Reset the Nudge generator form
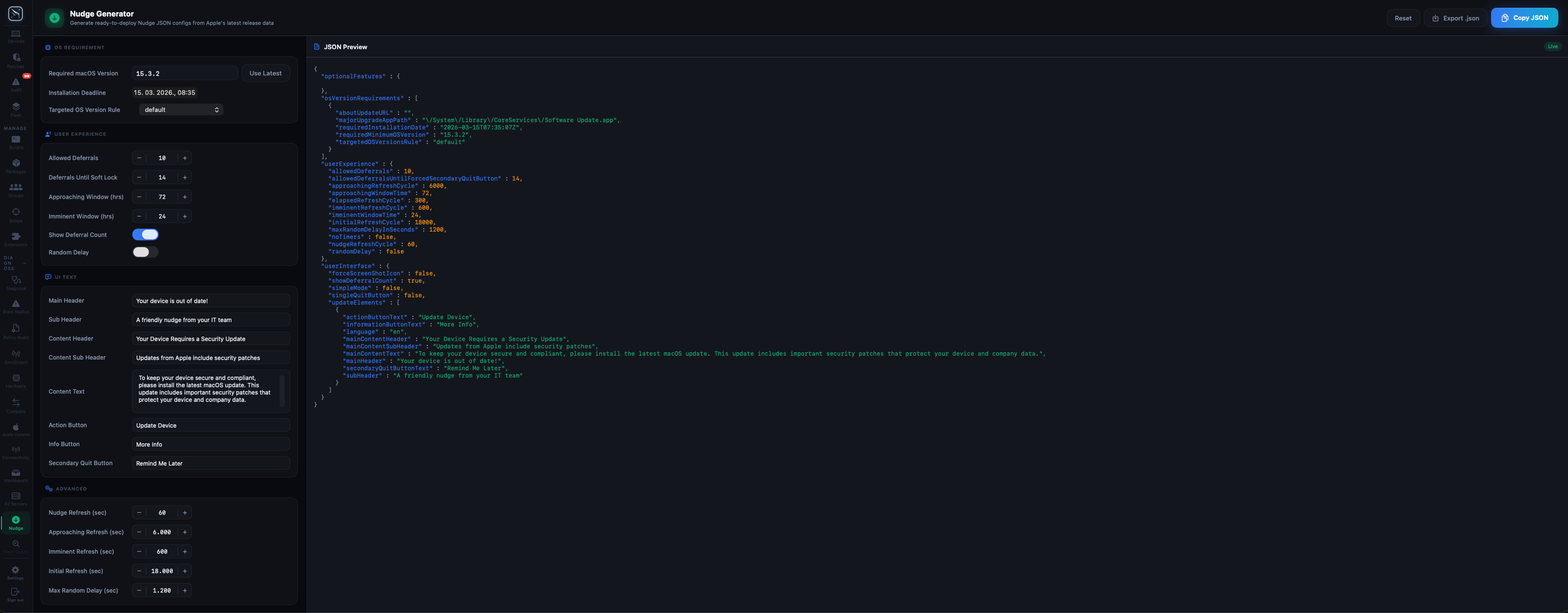This screenshot has width=1568, height=613. point(1403,18)
